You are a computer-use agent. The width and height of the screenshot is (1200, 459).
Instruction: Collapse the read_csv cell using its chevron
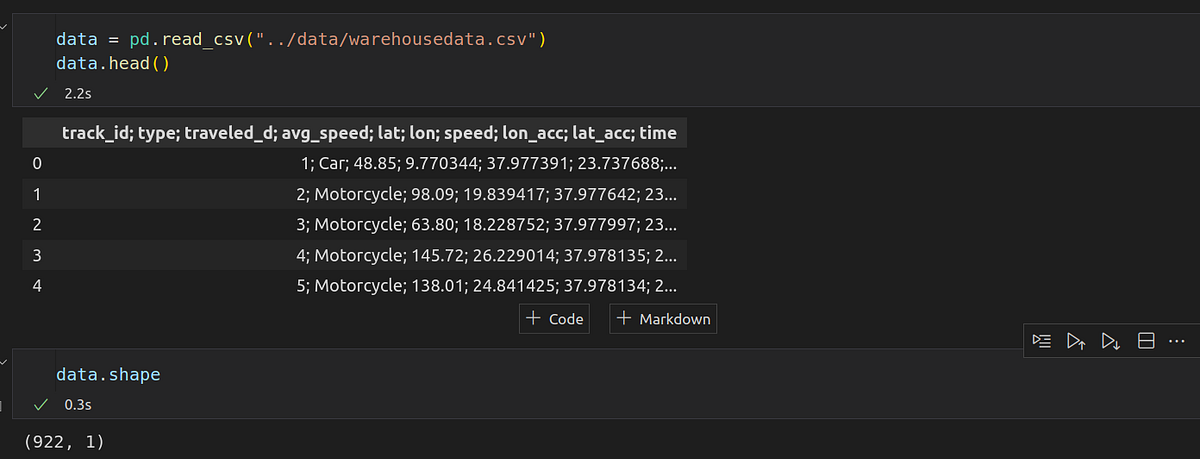(3, 27)
